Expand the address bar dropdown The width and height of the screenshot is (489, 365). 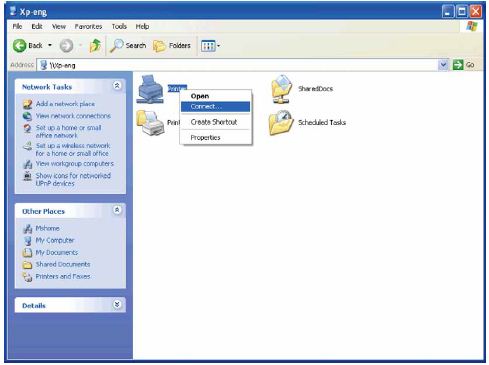tap(443, 65)
